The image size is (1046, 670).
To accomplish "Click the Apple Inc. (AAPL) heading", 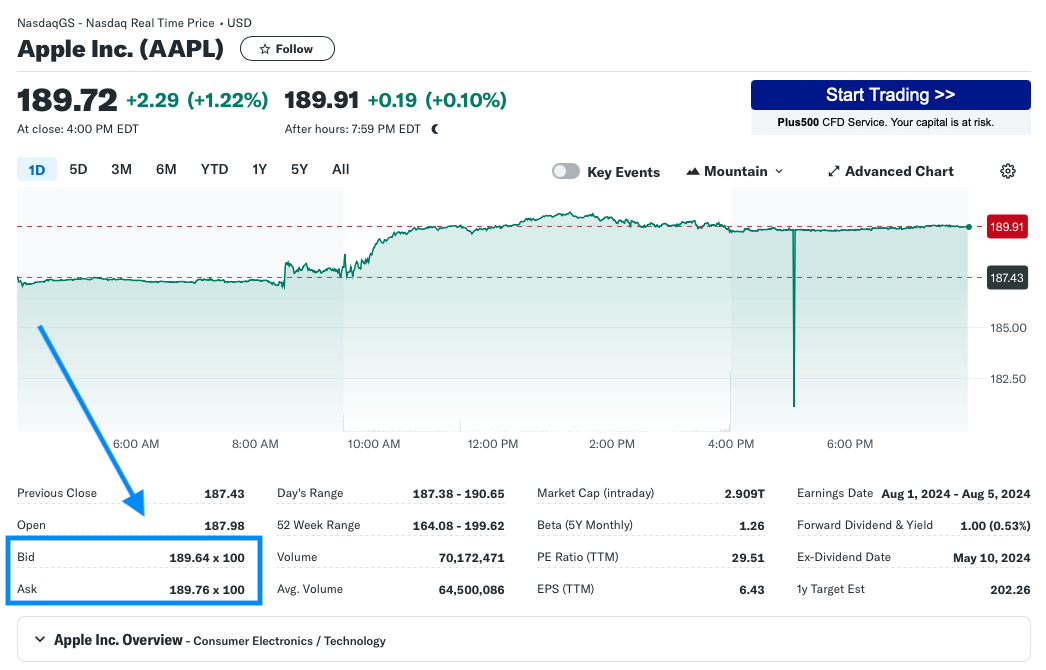I will pos(121,49).
